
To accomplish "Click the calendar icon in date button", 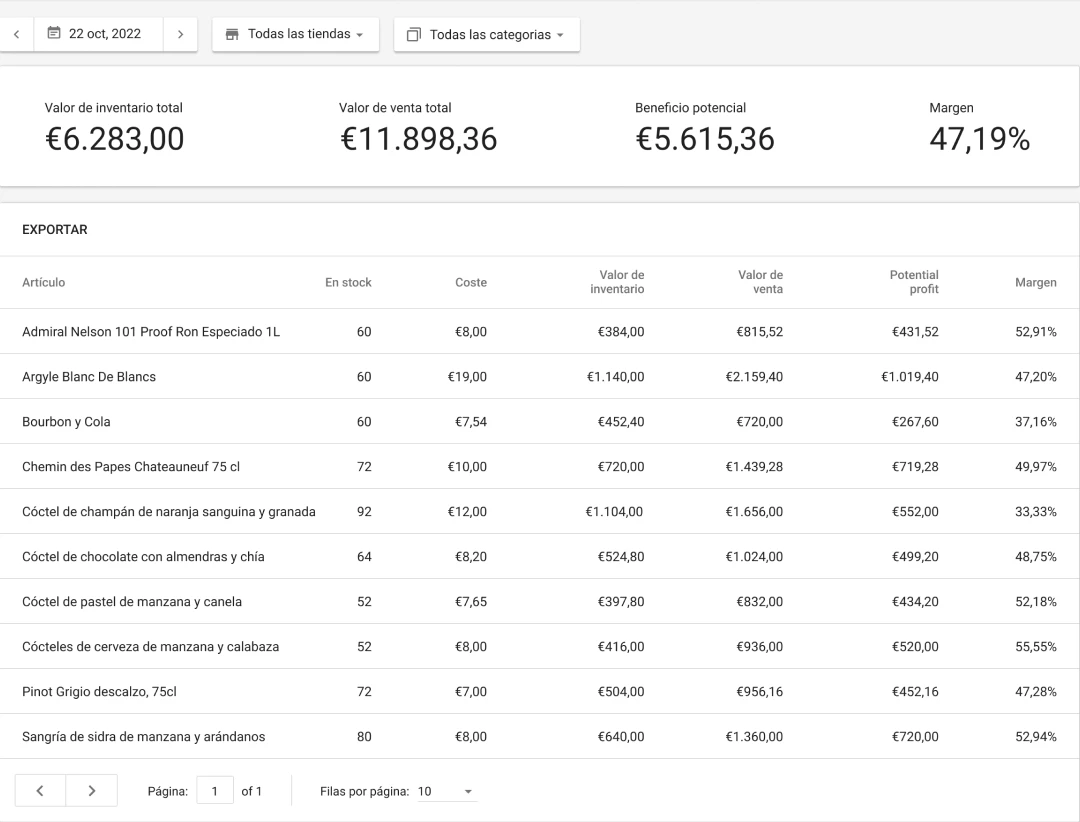I will (55, 34).
